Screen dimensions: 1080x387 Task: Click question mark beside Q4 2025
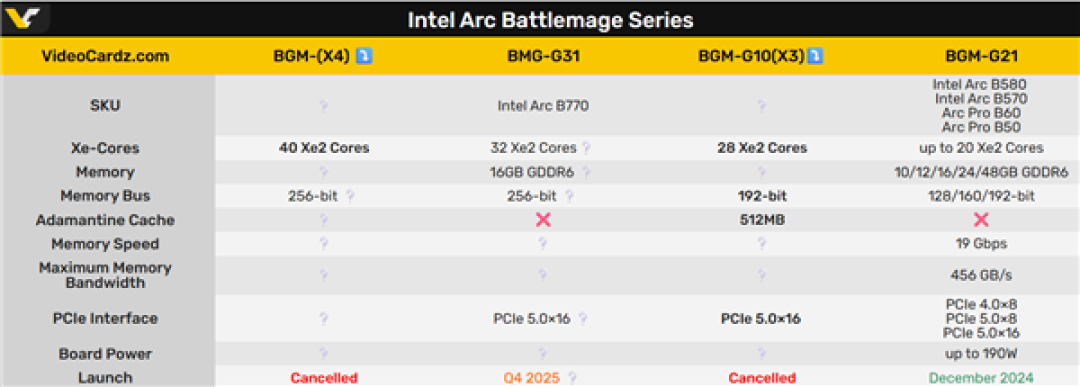(571, 378)
